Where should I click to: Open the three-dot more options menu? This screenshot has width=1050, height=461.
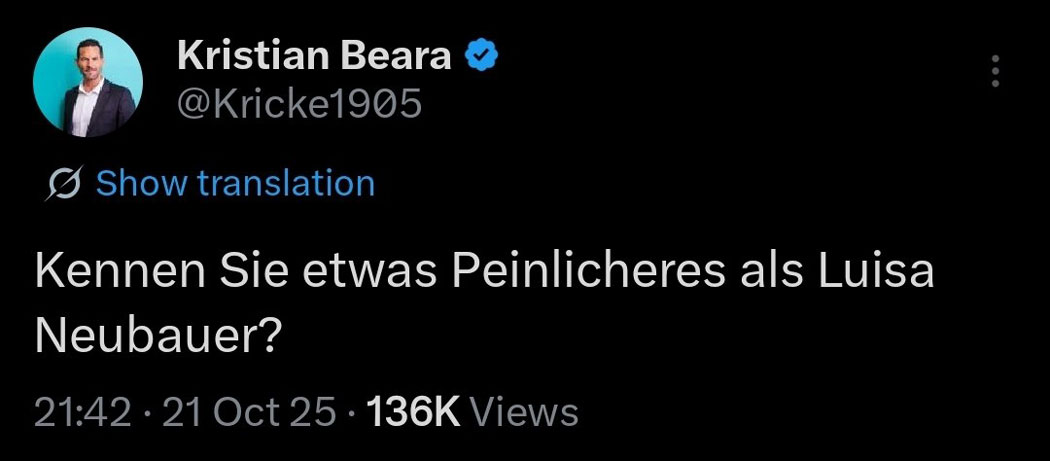(x=994, y=72)
